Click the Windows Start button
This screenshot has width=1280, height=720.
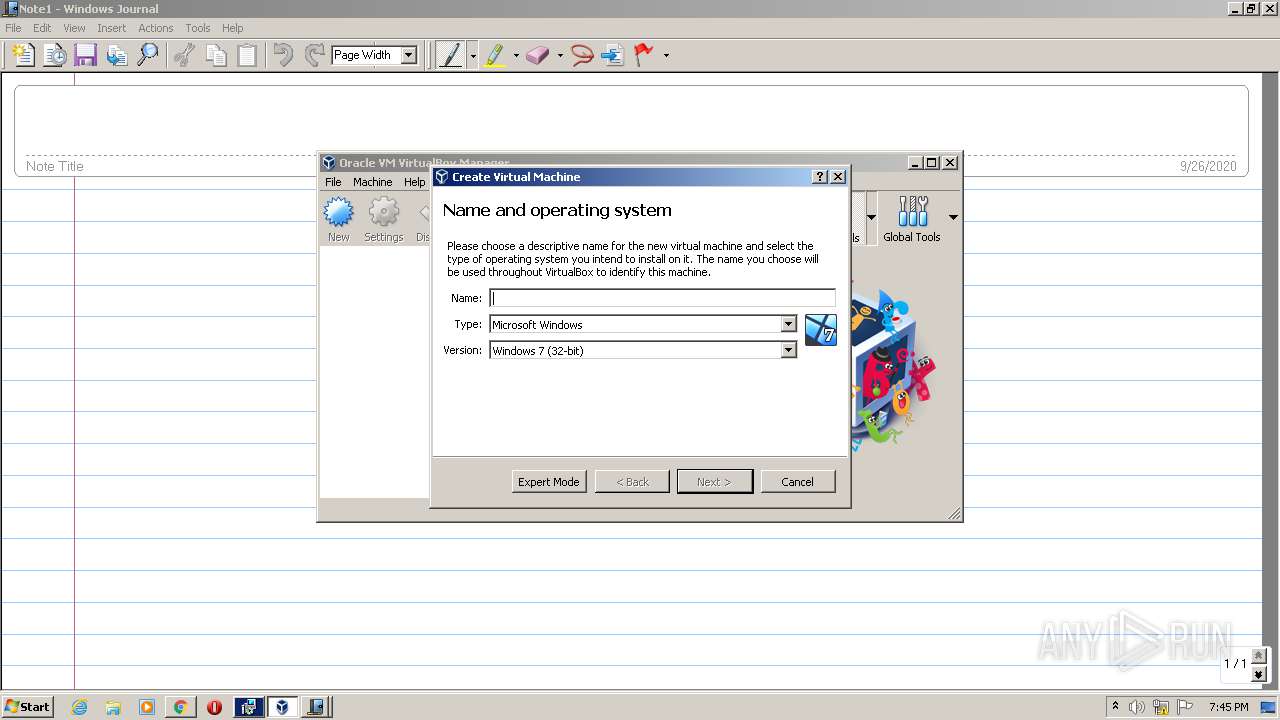pos(28,707)
